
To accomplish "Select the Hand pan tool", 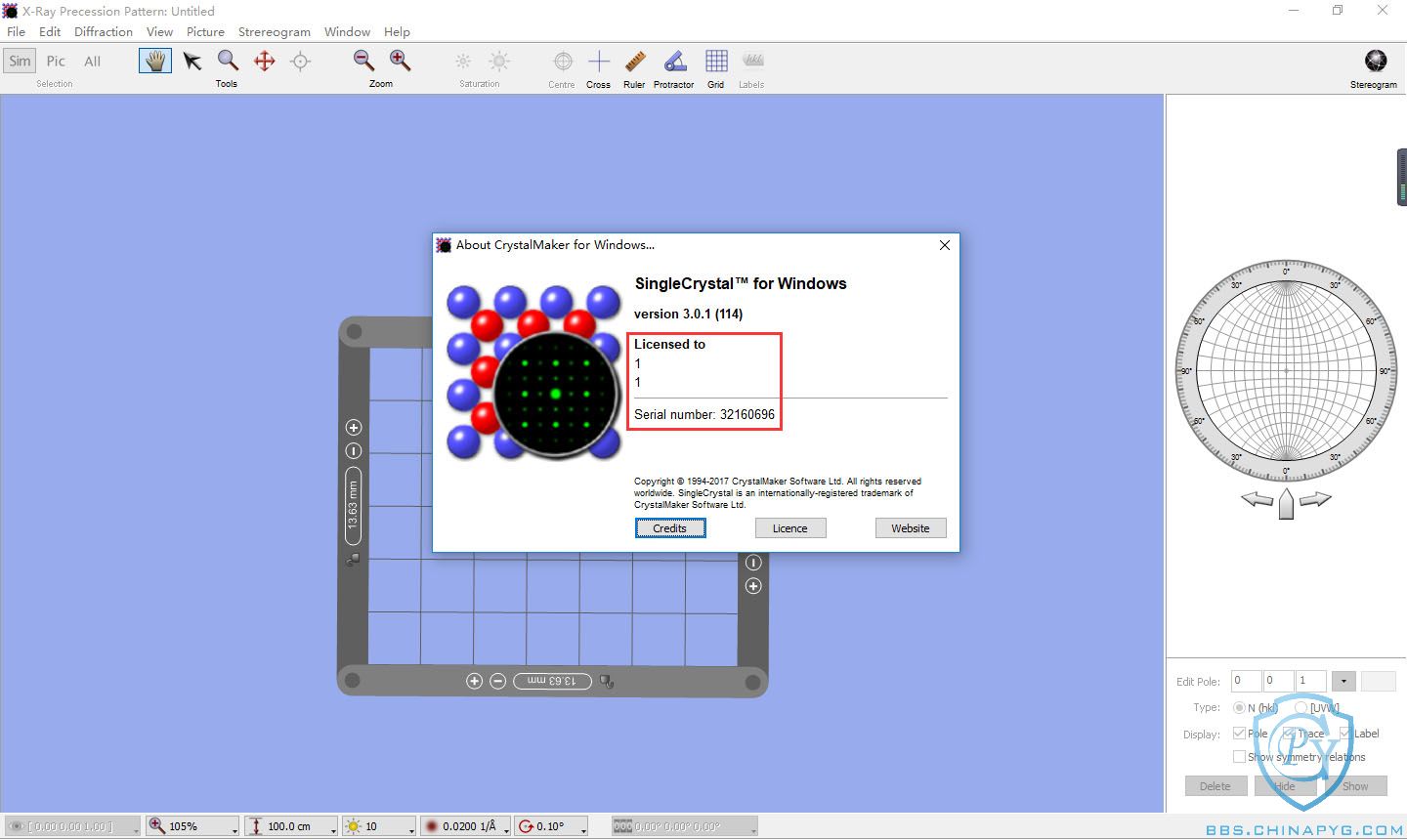I will coord(155,61).
